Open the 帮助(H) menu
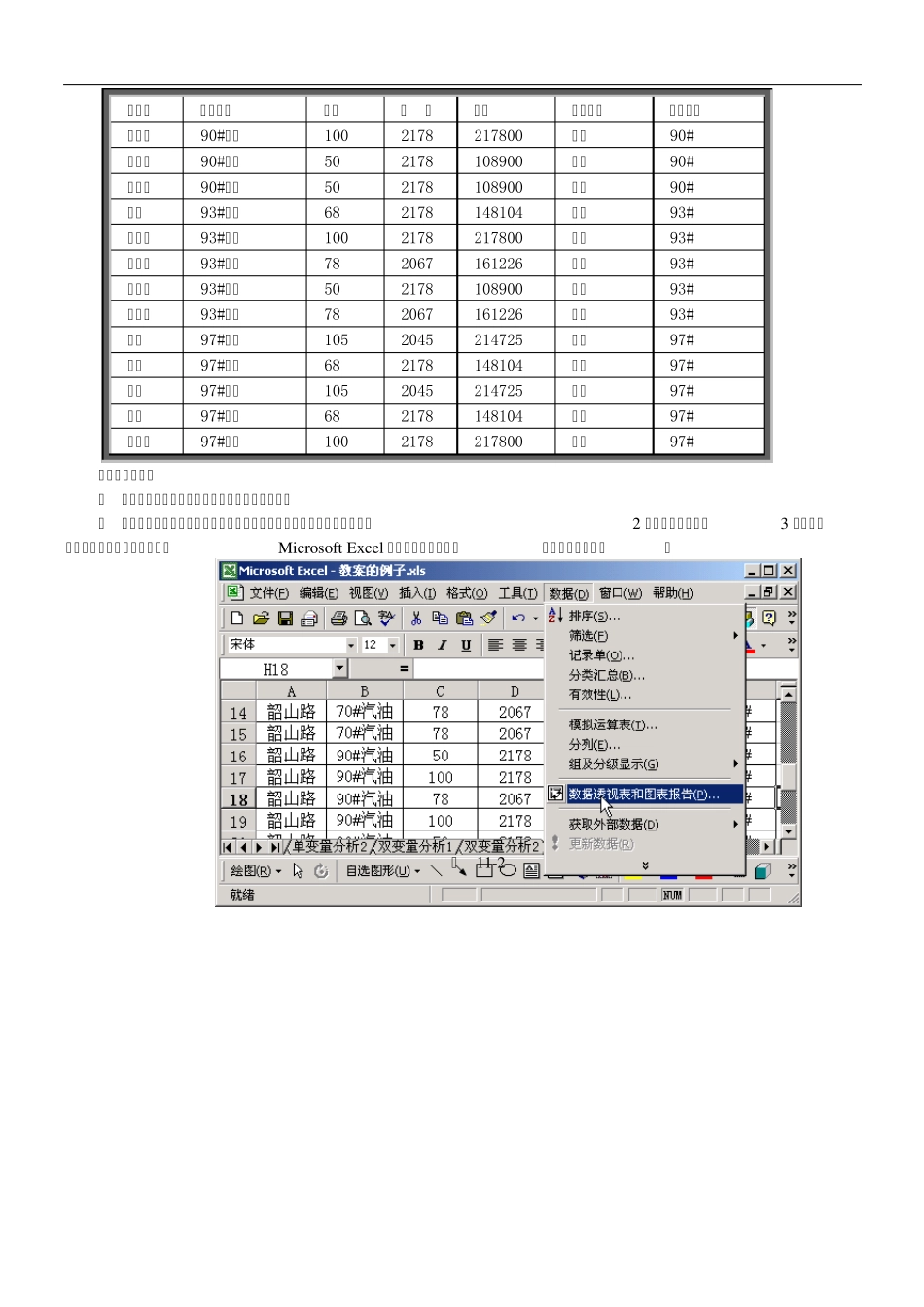Viewport: 924px width, 1307px height. [x=672, y=593]
